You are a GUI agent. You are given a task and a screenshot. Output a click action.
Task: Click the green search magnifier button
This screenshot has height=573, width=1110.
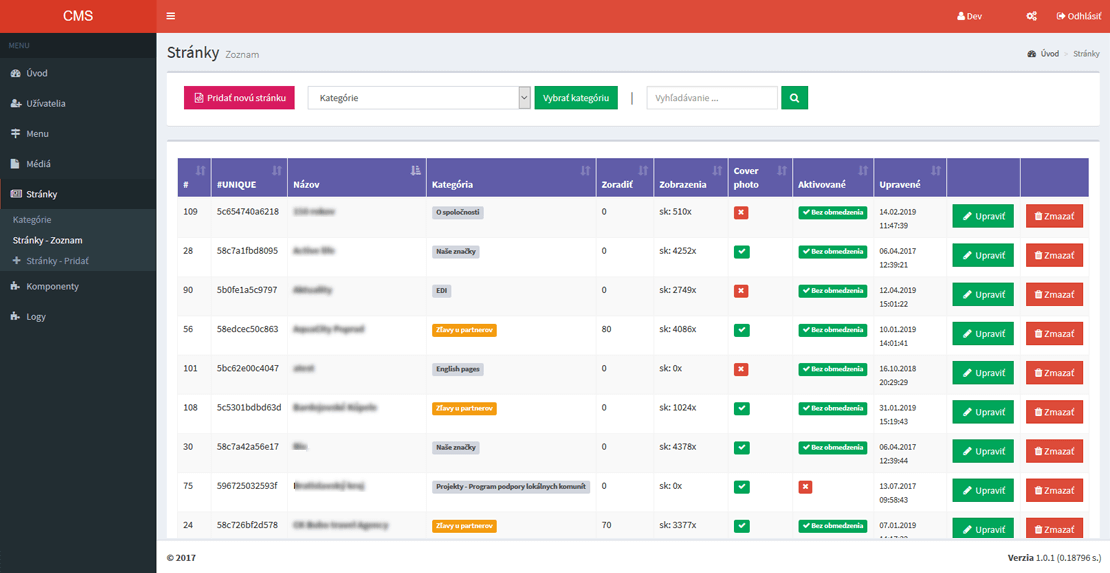tap(794, 98)
